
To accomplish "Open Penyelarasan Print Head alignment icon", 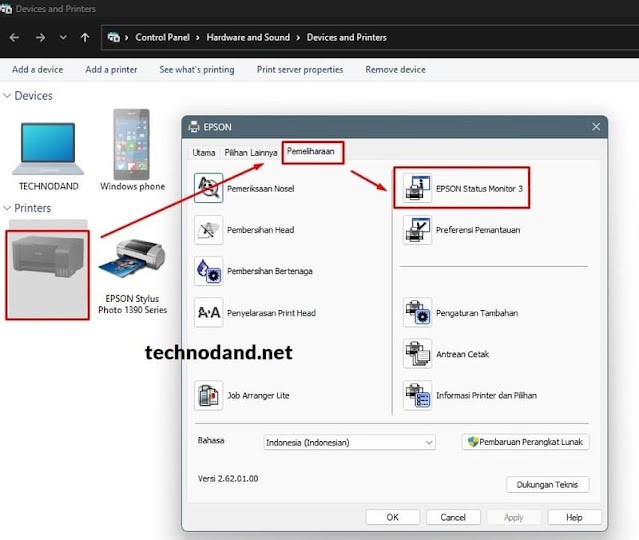I will (209, 313).
